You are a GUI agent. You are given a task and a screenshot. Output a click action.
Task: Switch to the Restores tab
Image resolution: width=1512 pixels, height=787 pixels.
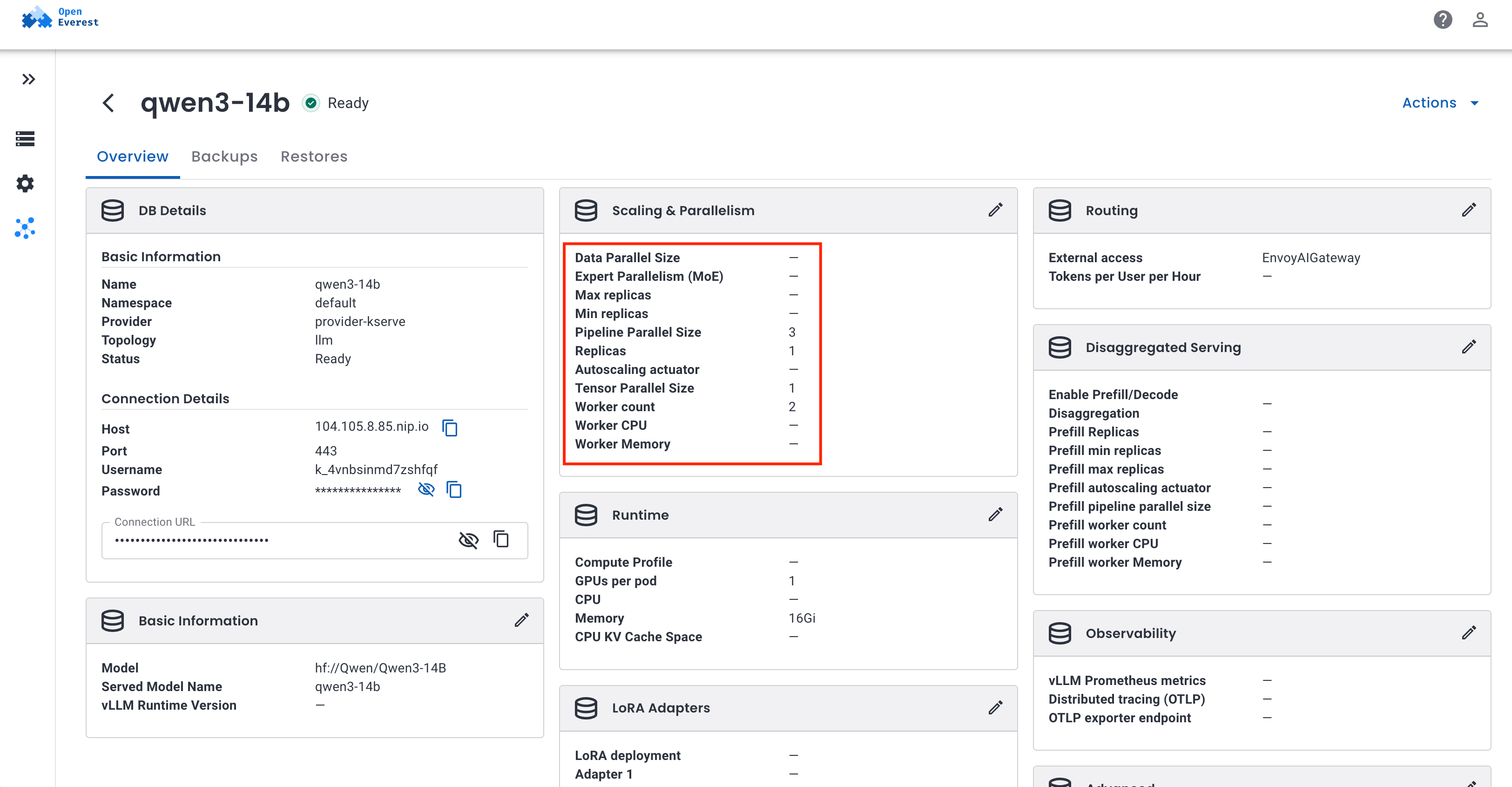coord(314,156)
